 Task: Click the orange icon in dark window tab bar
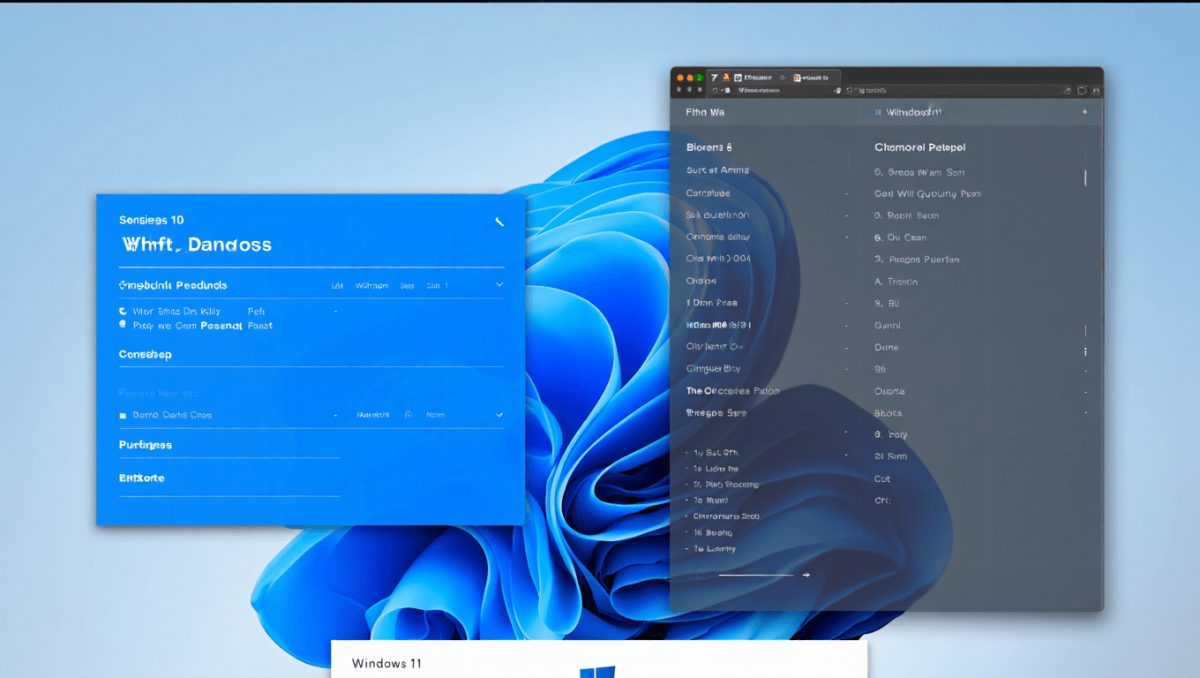724,77
